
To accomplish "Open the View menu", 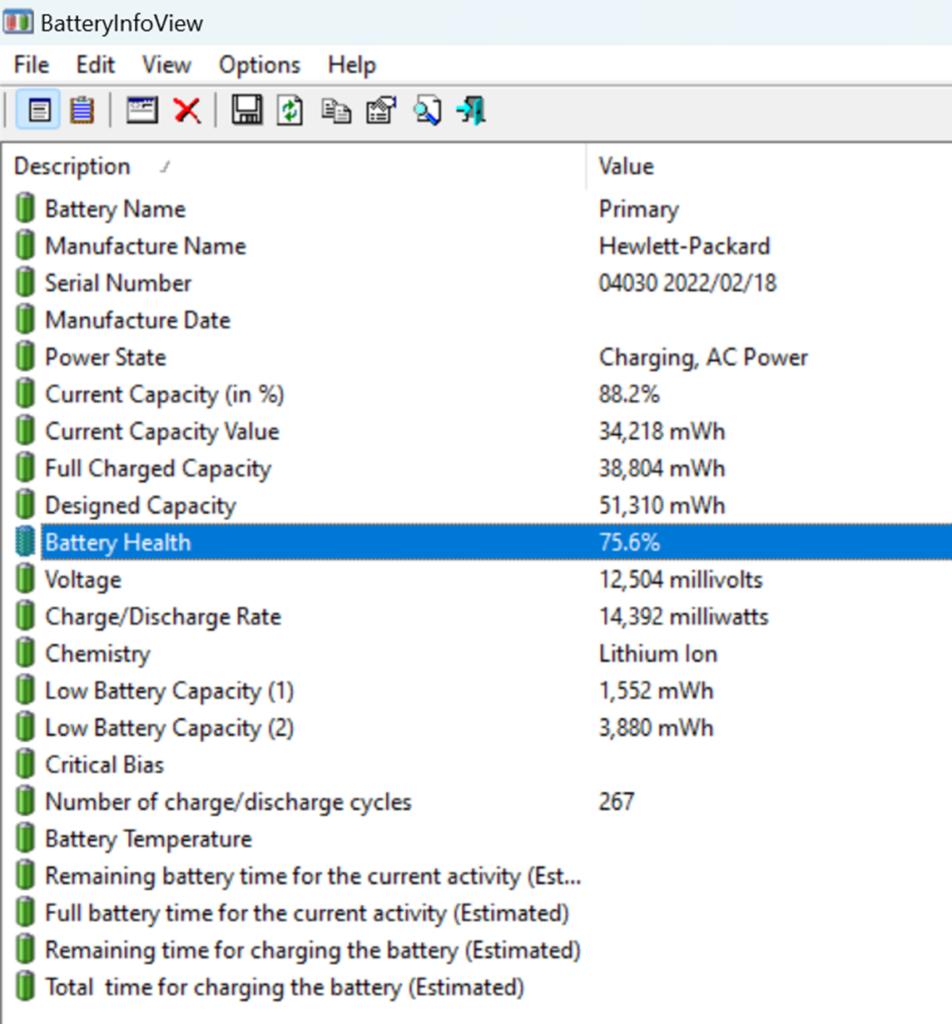I will 167,65.
